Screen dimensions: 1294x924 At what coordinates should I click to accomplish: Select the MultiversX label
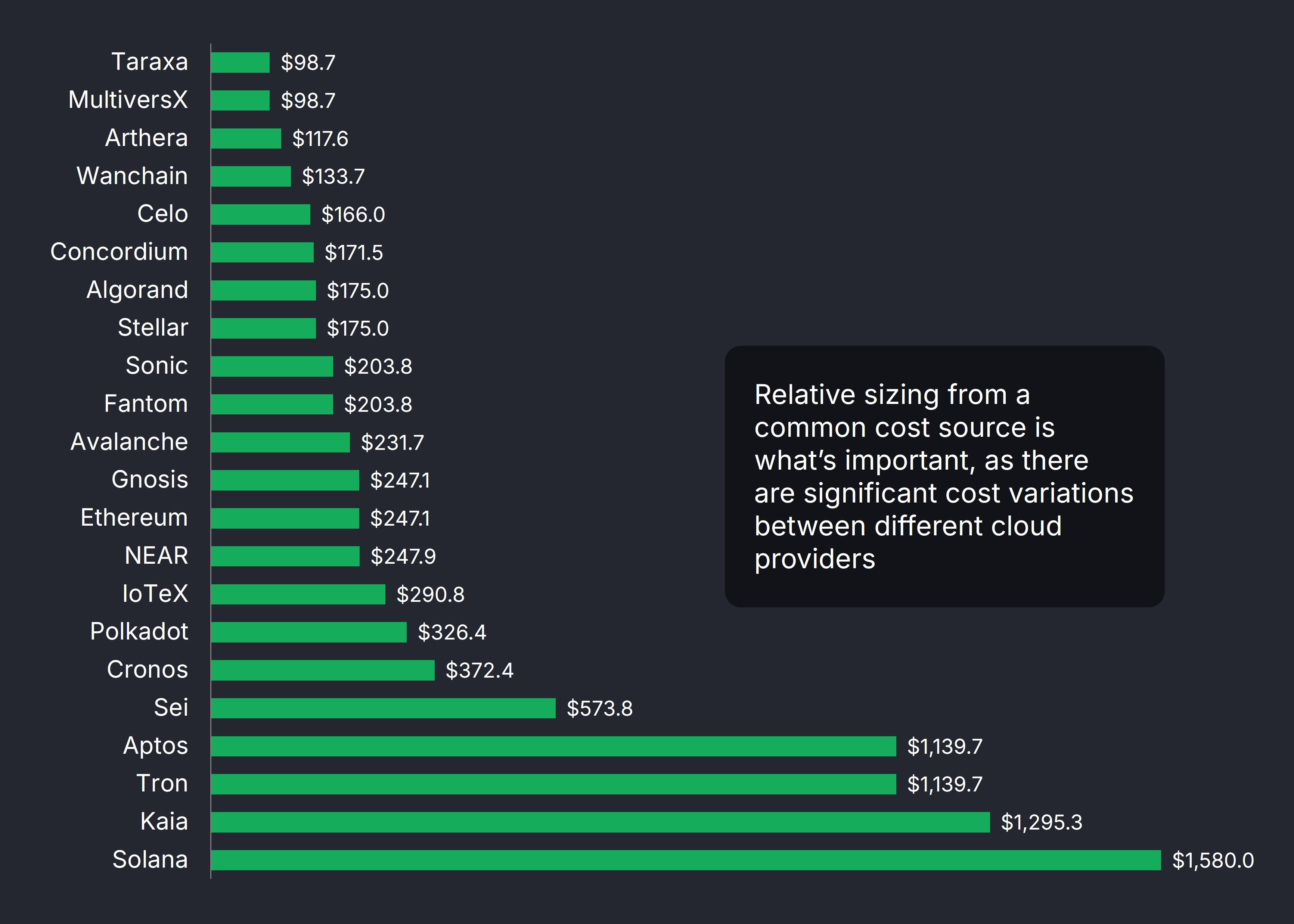click(x=128, y=100)
